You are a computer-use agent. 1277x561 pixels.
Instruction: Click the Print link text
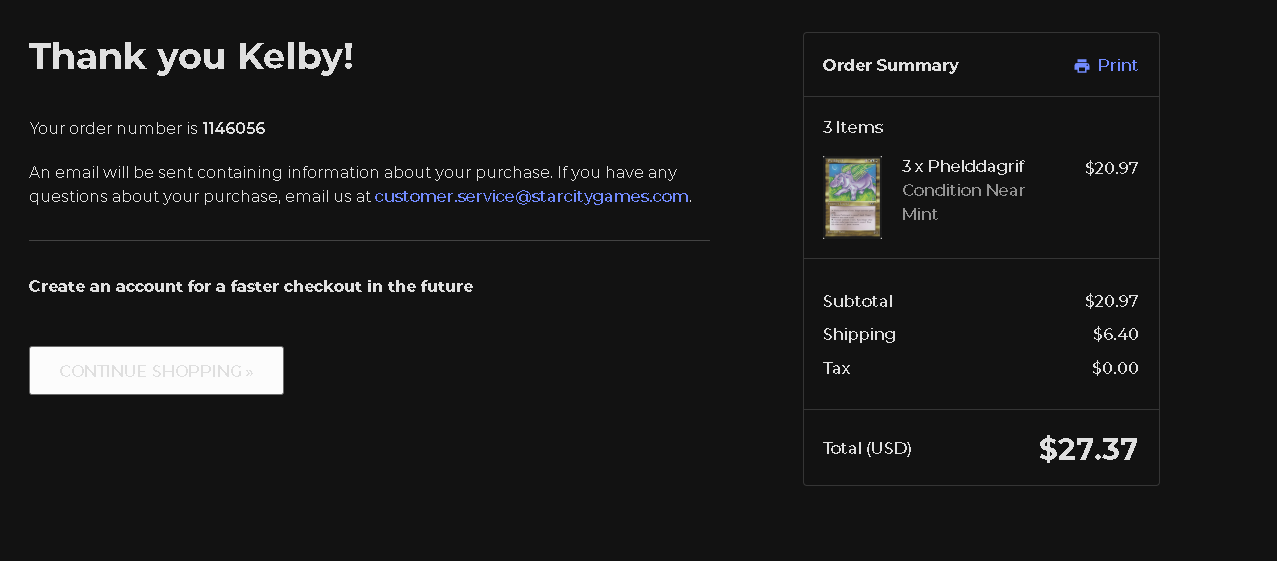1117,65
